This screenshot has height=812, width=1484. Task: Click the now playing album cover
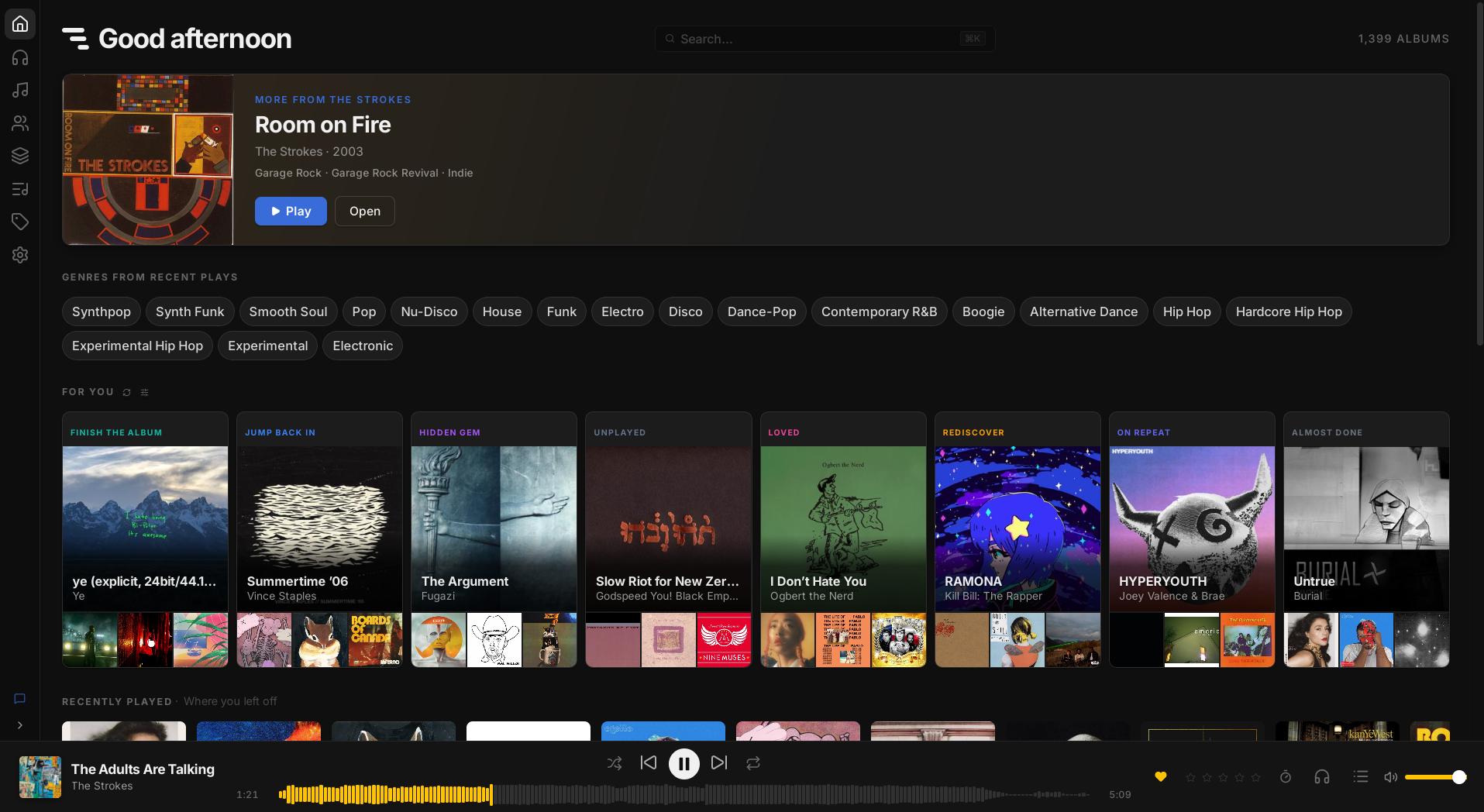click(x=40, y=777)
